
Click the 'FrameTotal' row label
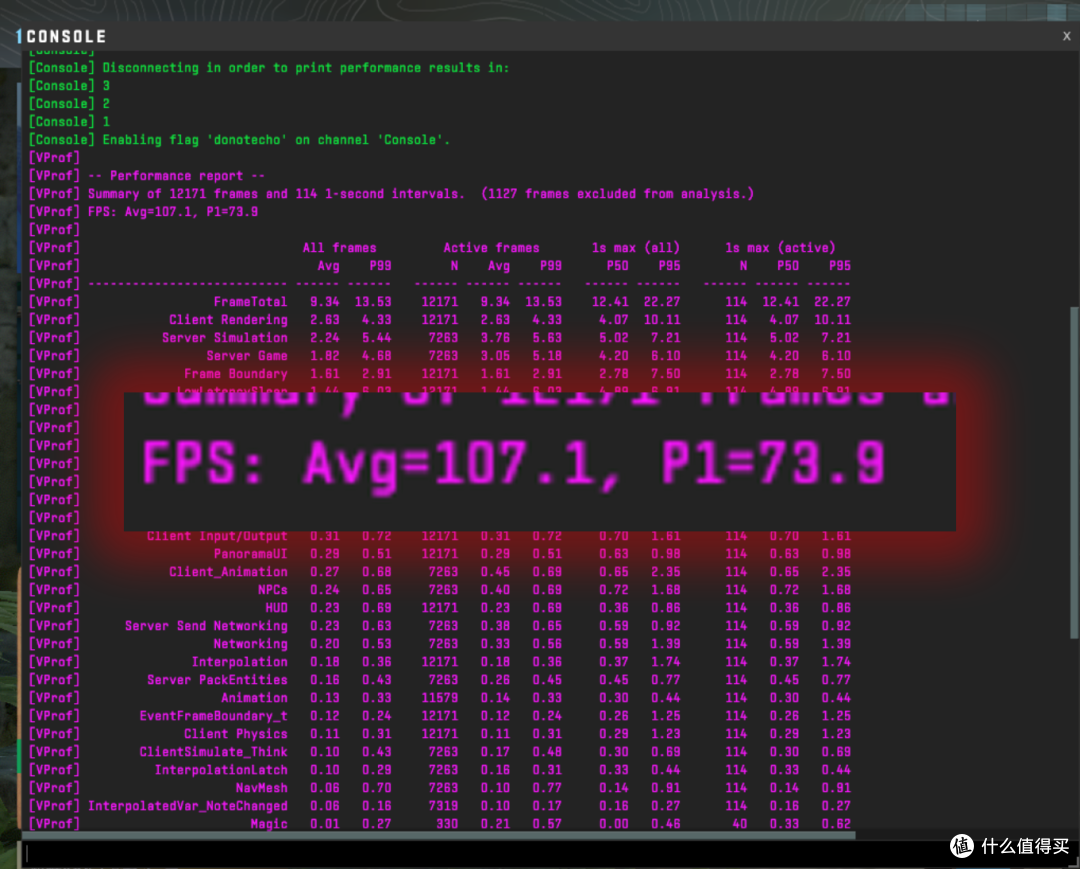(250, 302)
